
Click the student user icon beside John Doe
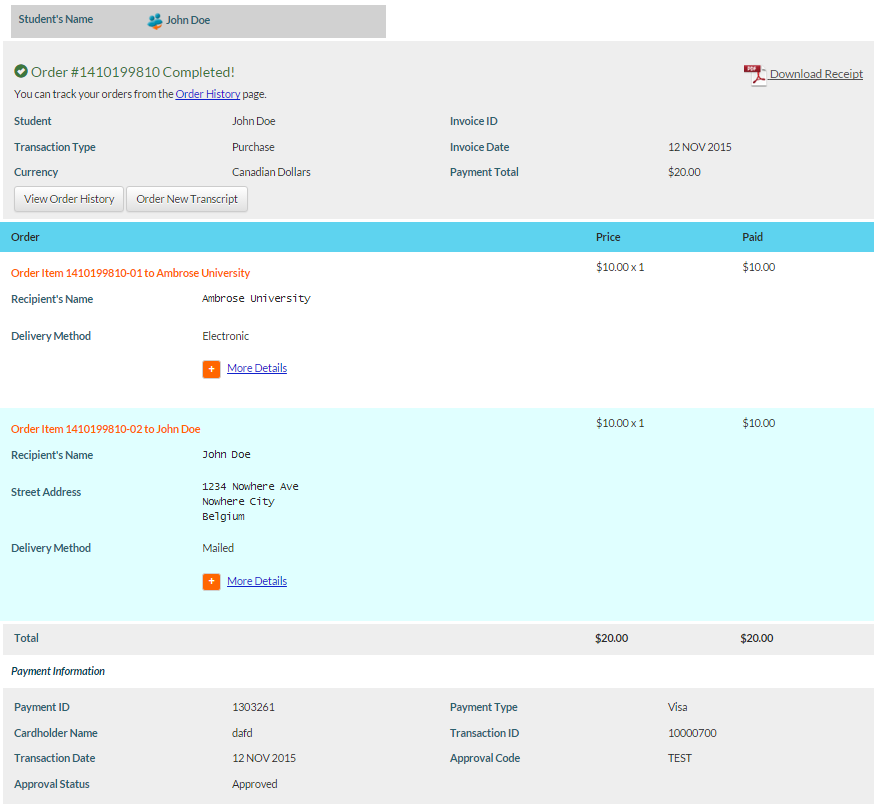(155, 20)
